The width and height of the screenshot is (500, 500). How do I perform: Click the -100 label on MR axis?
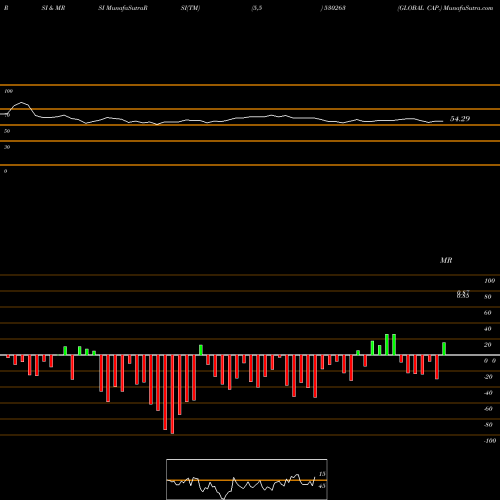(x=490, y=441)
